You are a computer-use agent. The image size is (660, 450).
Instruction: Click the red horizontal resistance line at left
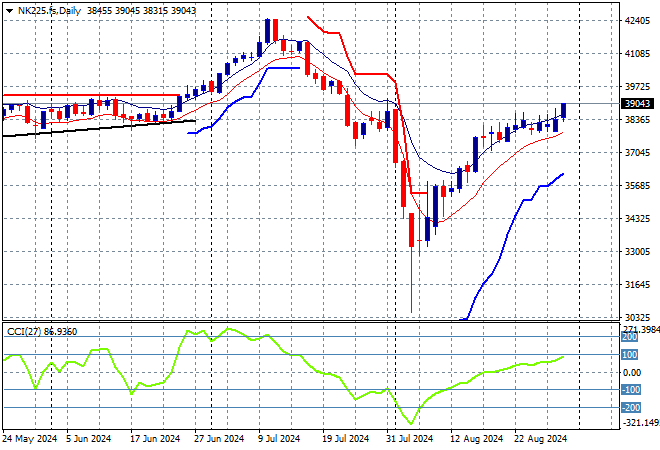tap(90, 96)
